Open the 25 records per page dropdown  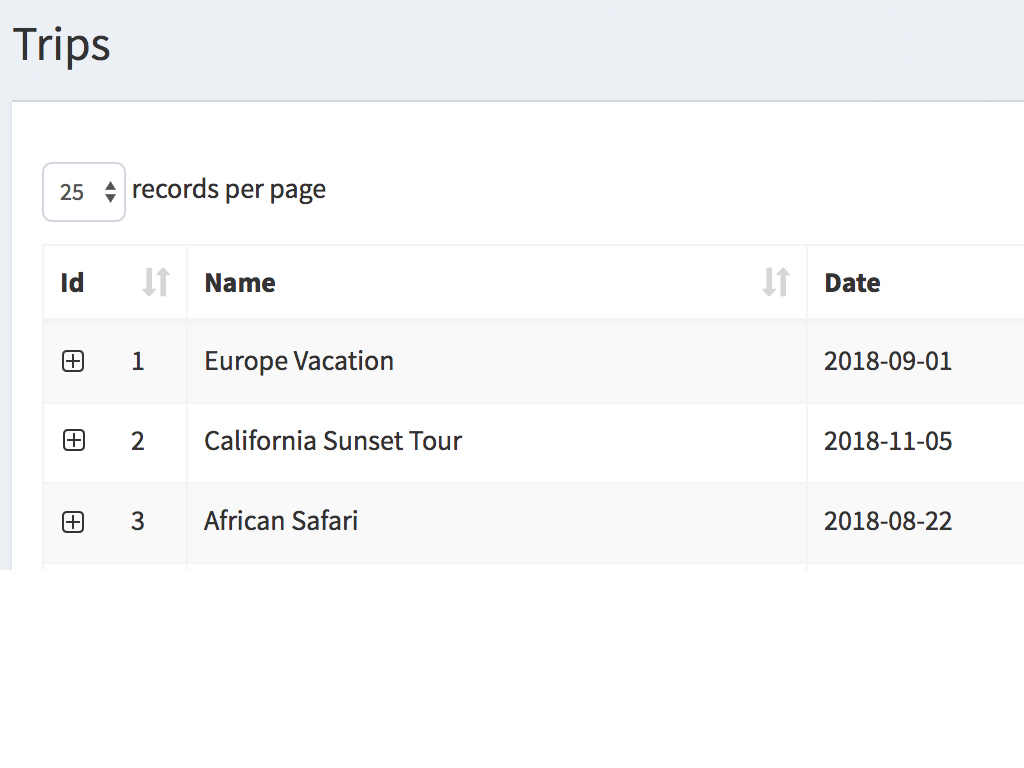(84, 192)
